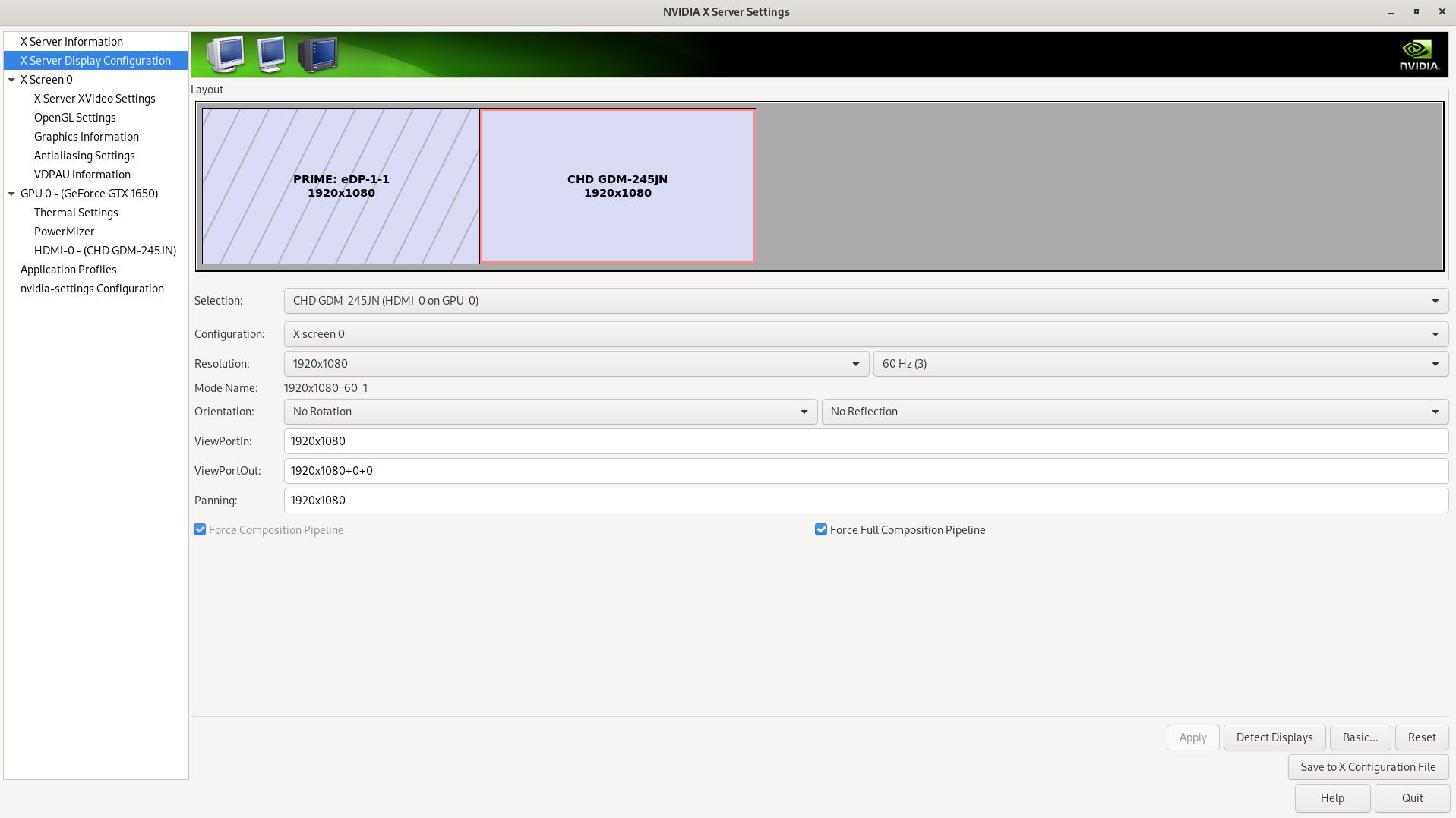
Task: Open the No Reflection dropdown
Action: point(1135,412)
